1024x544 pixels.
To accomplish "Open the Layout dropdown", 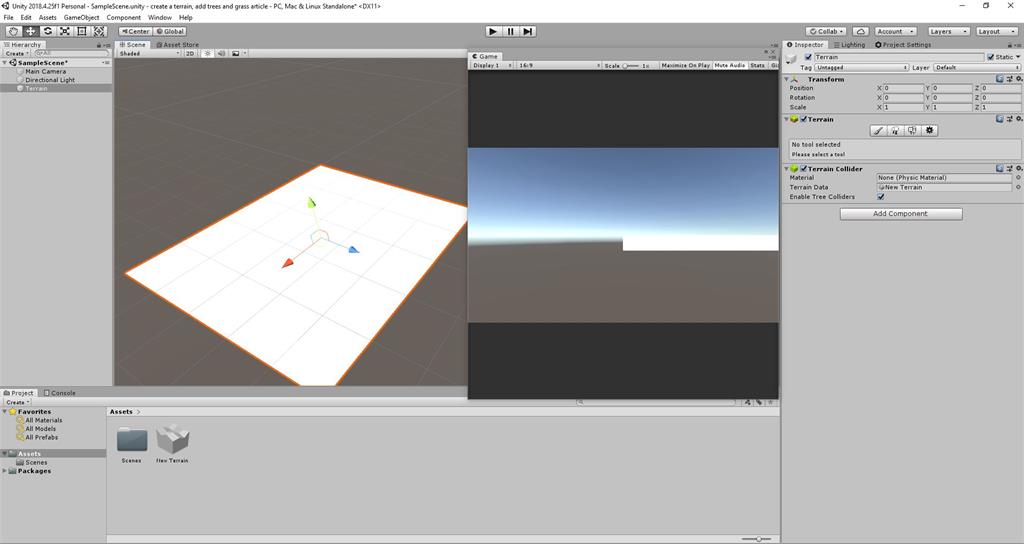I will coord(997,31).
